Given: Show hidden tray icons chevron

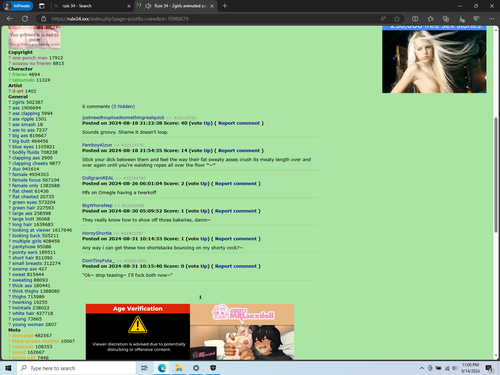Looking at the screenshot, I should (422, 368).
